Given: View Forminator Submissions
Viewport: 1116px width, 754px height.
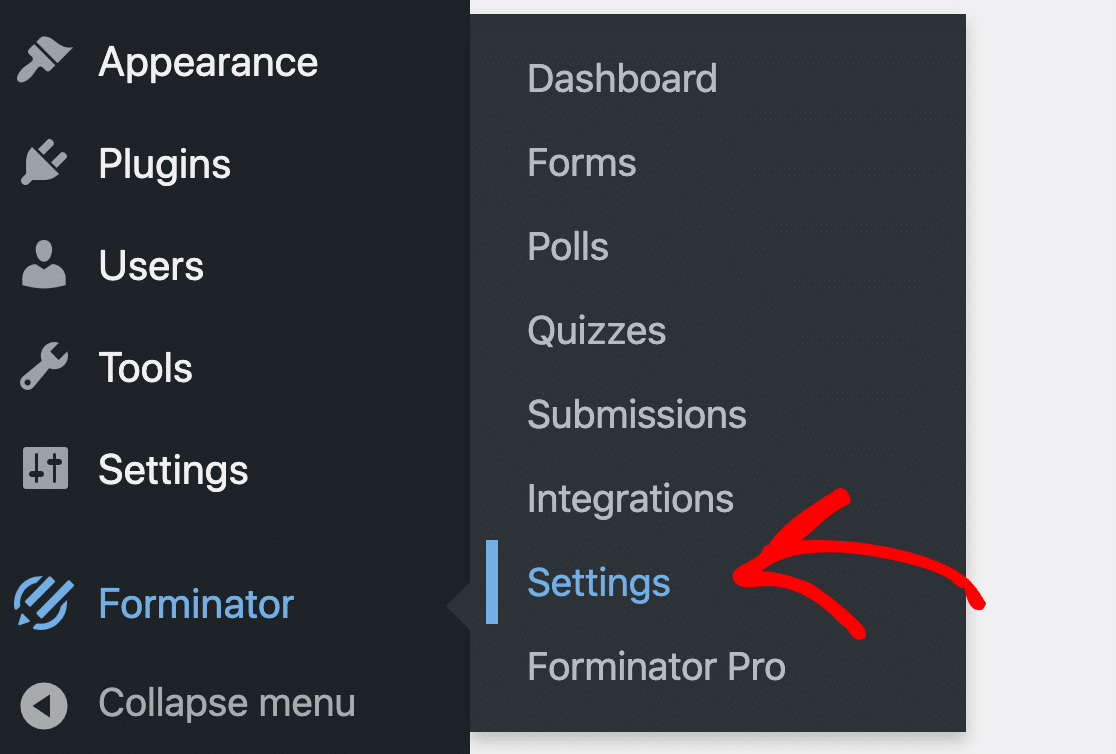Looking at the screenshot, I should pyautogui.click(x=636, y=414).
